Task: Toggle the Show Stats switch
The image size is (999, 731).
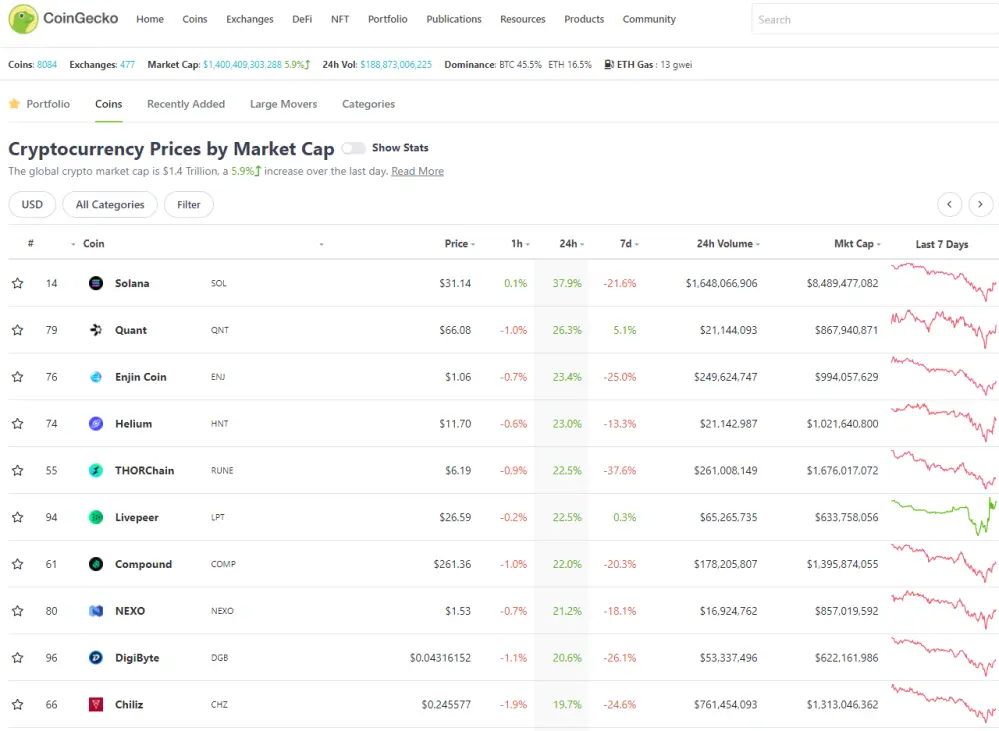Action: tap(353, 148)
